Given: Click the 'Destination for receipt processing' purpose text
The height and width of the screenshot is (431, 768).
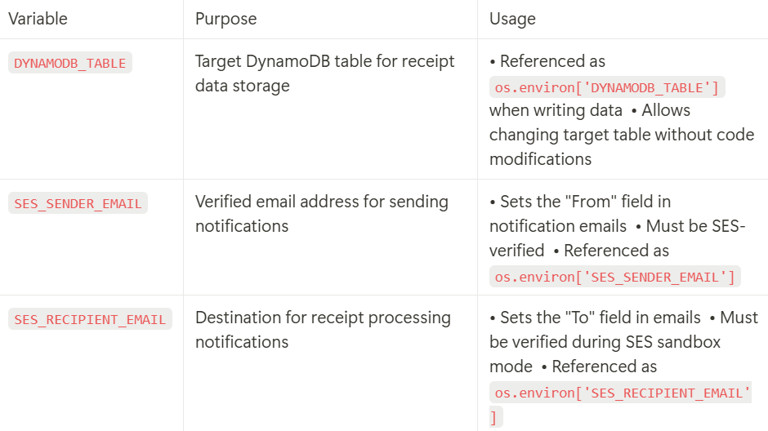Looking at the screenshot, I should [x=323, y=318].
